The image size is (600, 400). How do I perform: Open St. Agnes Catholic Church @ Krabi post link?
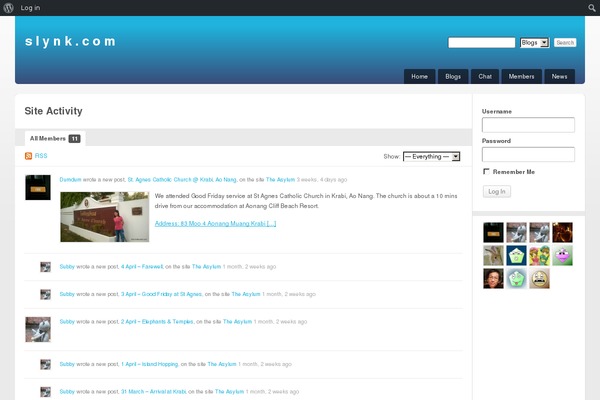[x=182, y=180]
